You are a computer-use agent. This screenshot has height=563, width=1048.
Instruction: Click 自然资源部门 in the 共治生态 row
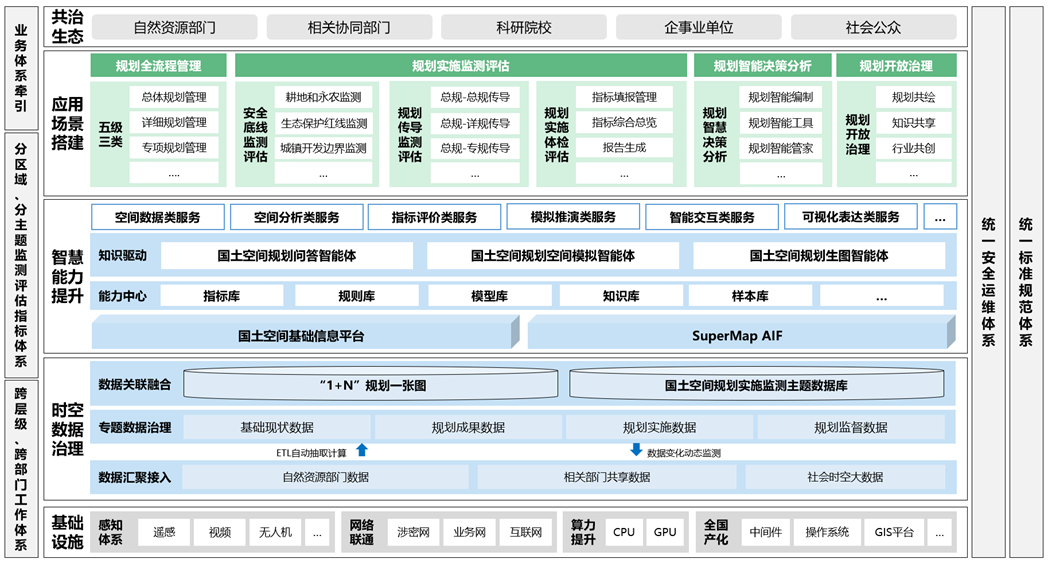[174, 28]
